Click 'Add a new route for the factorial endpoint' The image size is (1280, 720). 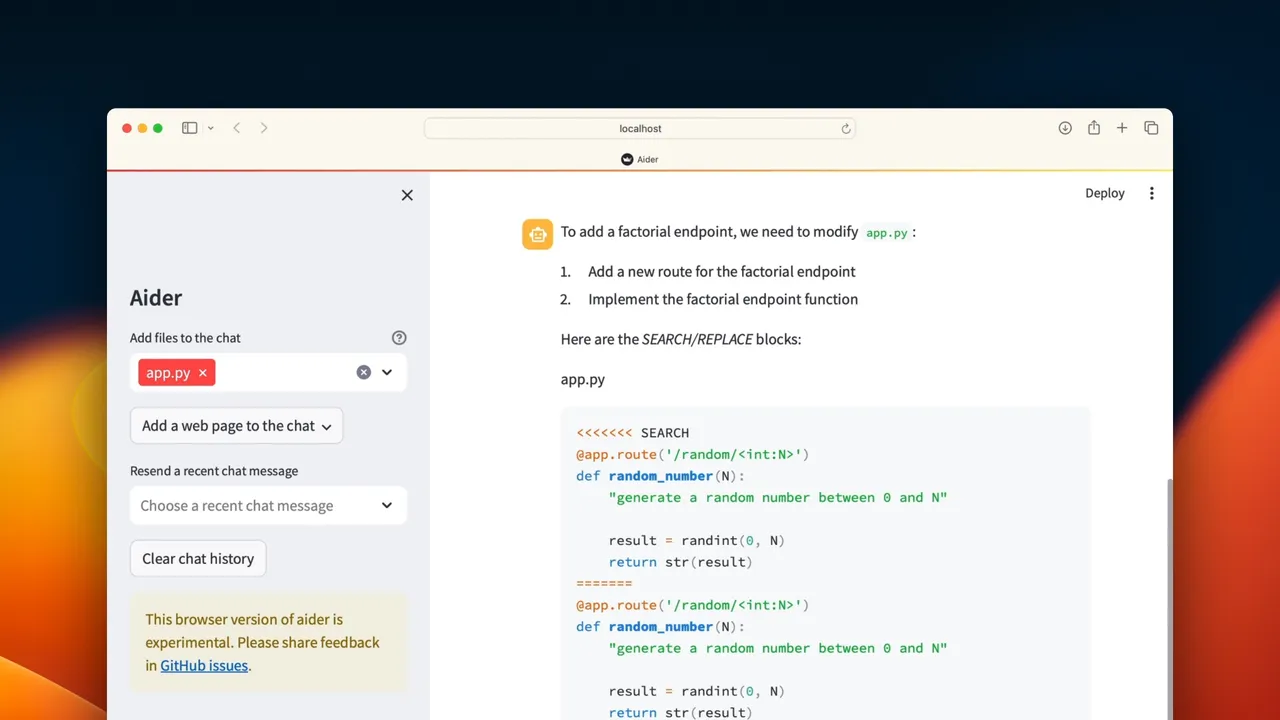(x=722, y=272)
